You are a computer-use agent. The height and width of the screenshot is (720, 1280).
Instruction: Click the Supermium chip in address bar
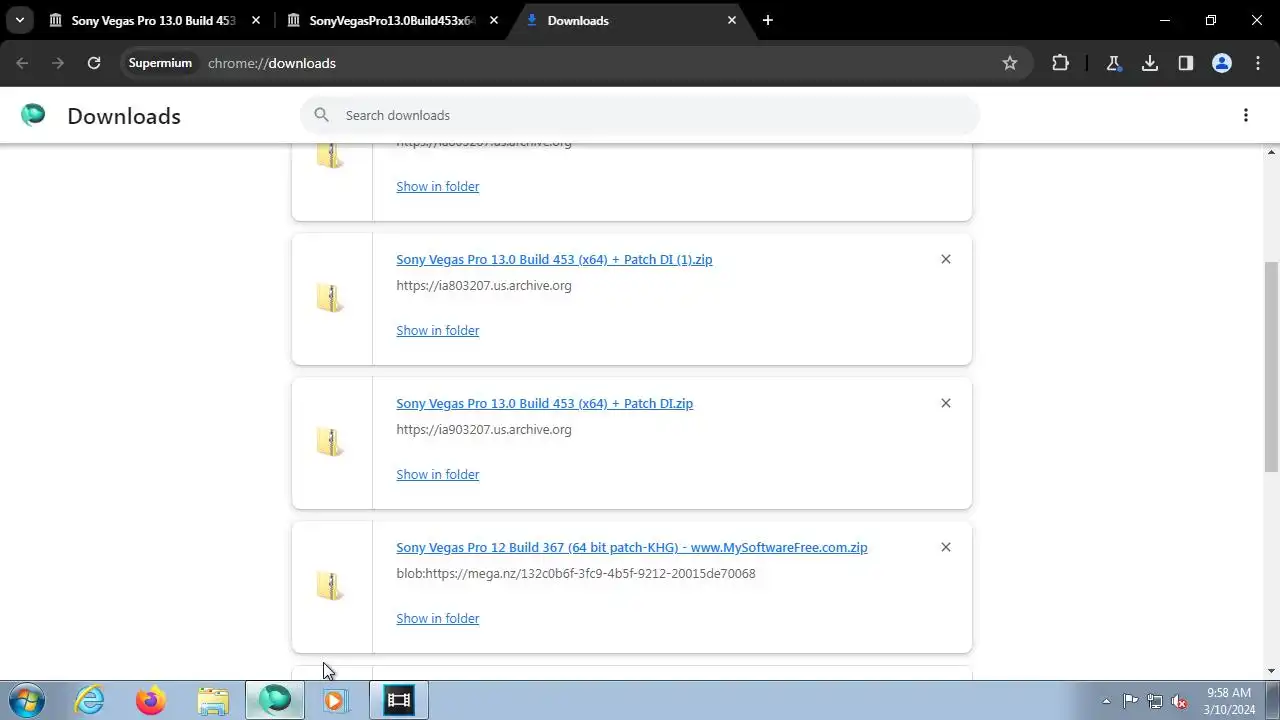[160, 63]
